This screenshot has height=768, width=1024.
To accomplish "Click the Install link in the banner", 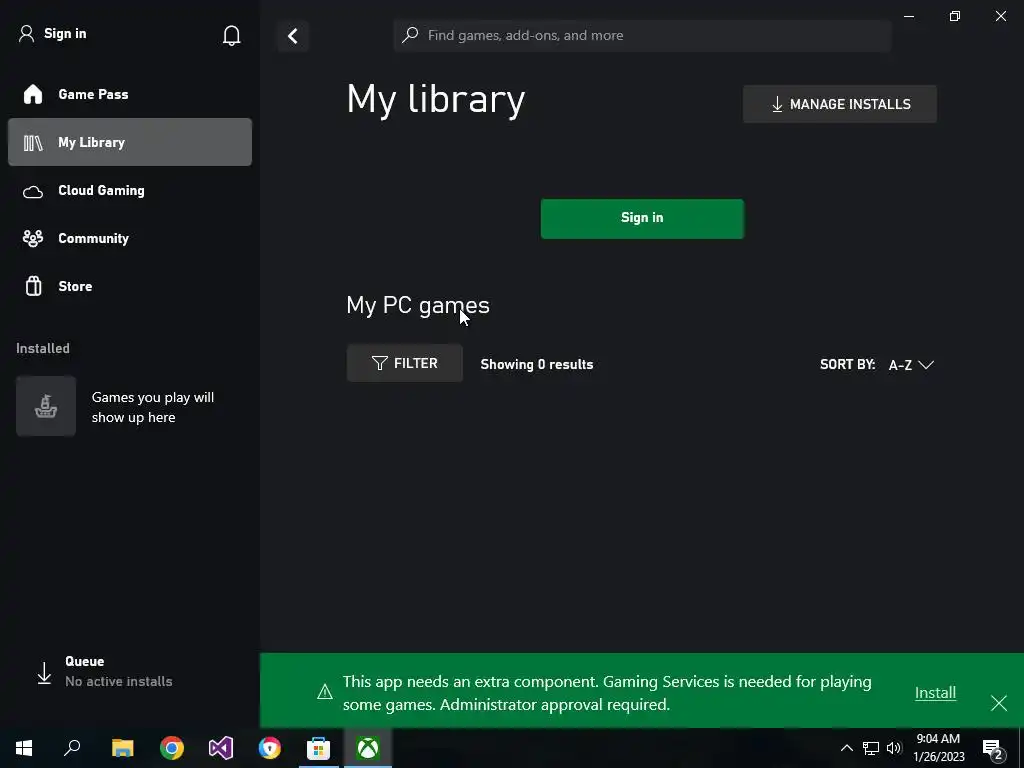I will tap(935, 692).
